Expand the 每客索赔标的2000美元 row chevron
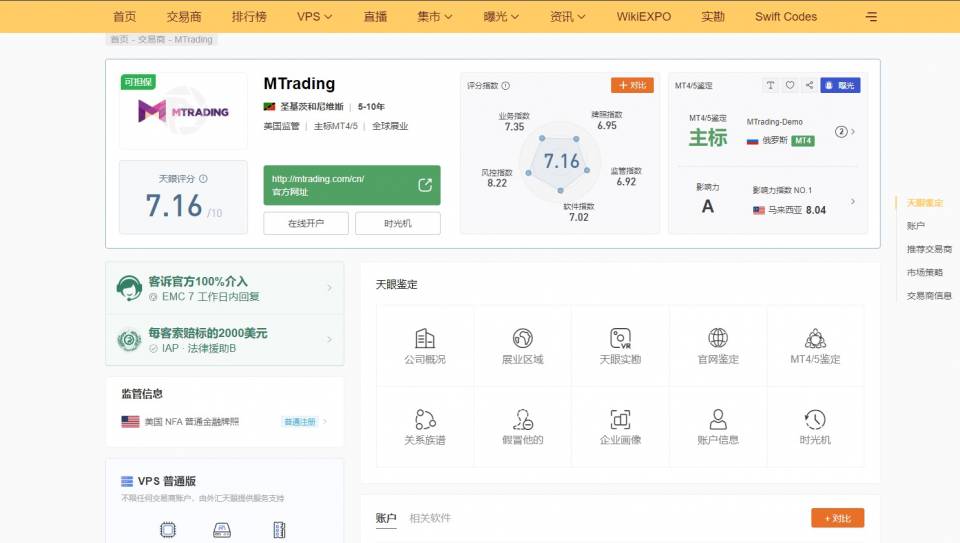 [330, 340]
